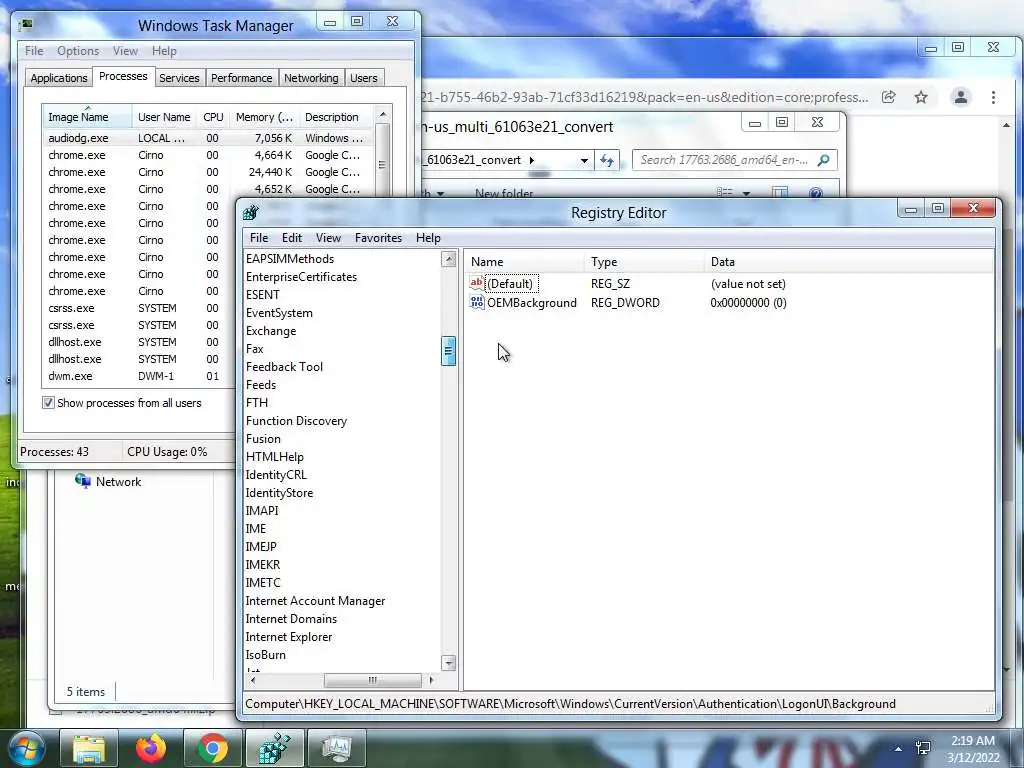Viewport: 1024px width, 768px height.
Task: Click Explorer change view icon
Action: [x=725, y=193]
